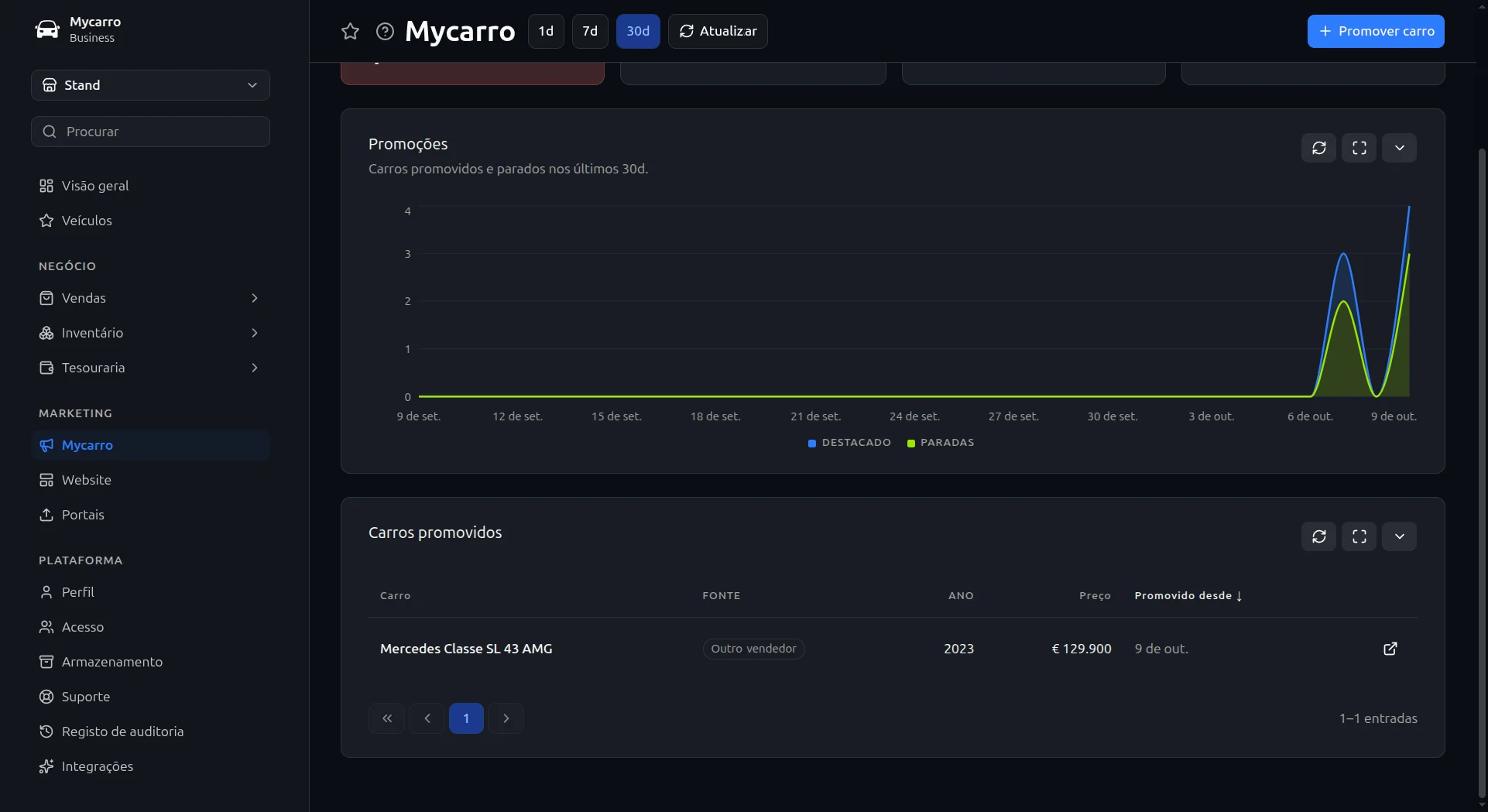This screenshot has height=812, width=1488.
Task: Open Veículos in the sidebar
Action: click(150, 221)
